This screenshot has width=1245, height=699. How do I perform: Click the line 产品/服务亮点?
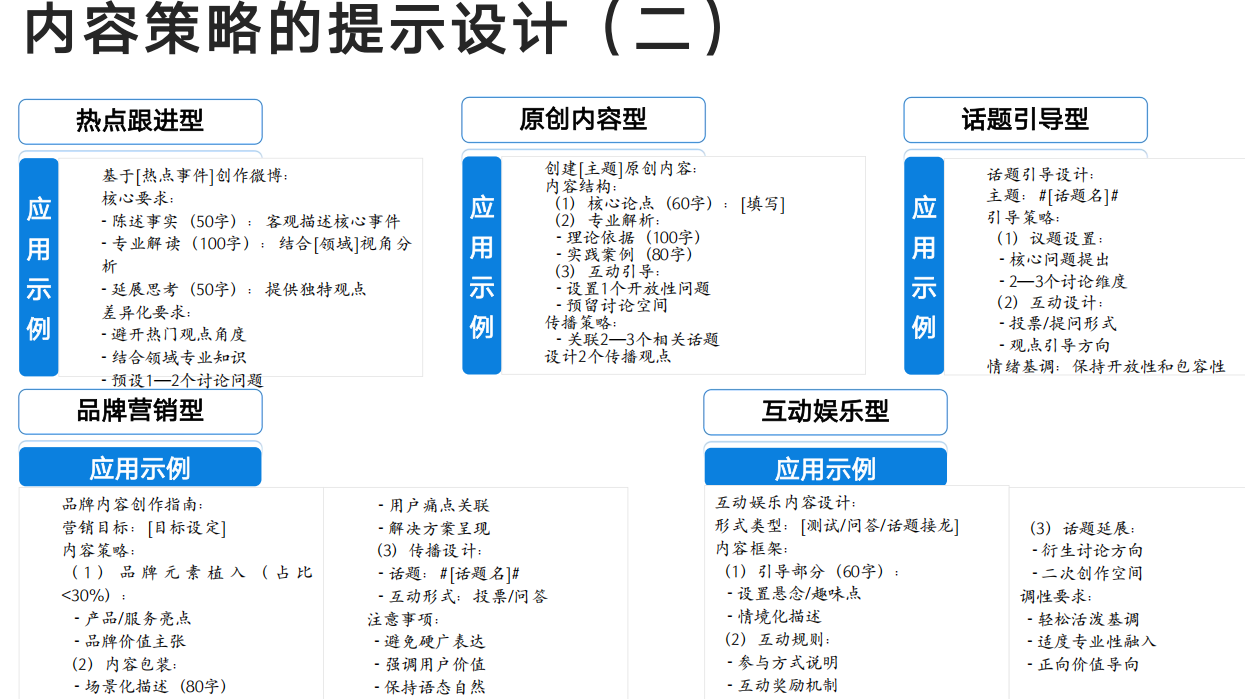(132, 619)
